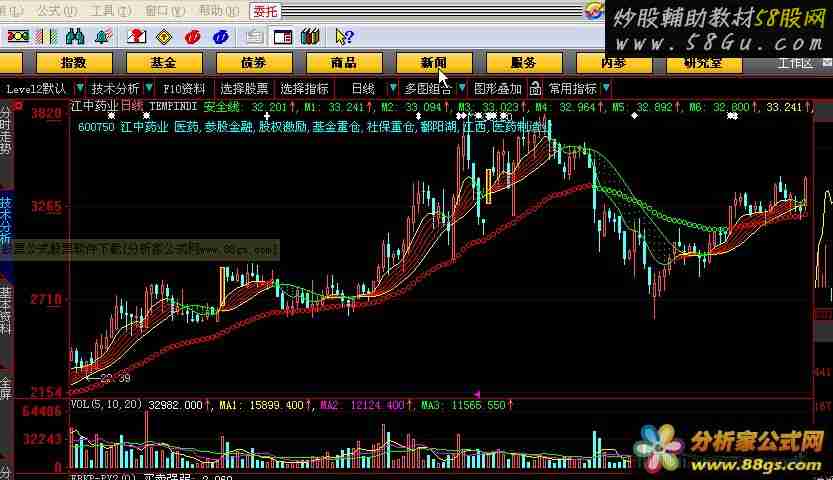Click the TEMPINDI indicator name
This screenshot has height=480, width=833.
point(173,106)
